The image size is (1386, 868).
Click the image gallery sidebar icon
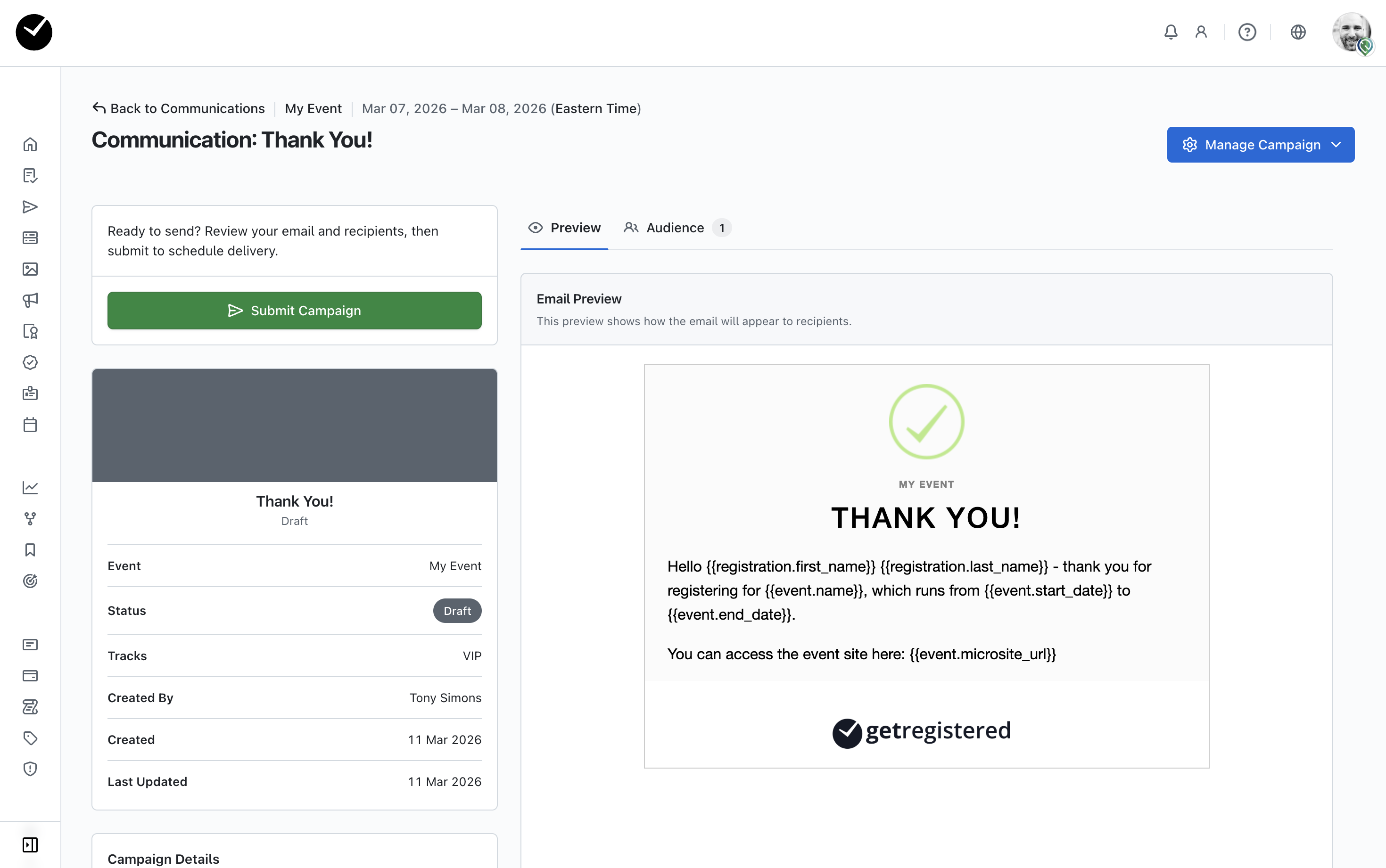point(30,269)
